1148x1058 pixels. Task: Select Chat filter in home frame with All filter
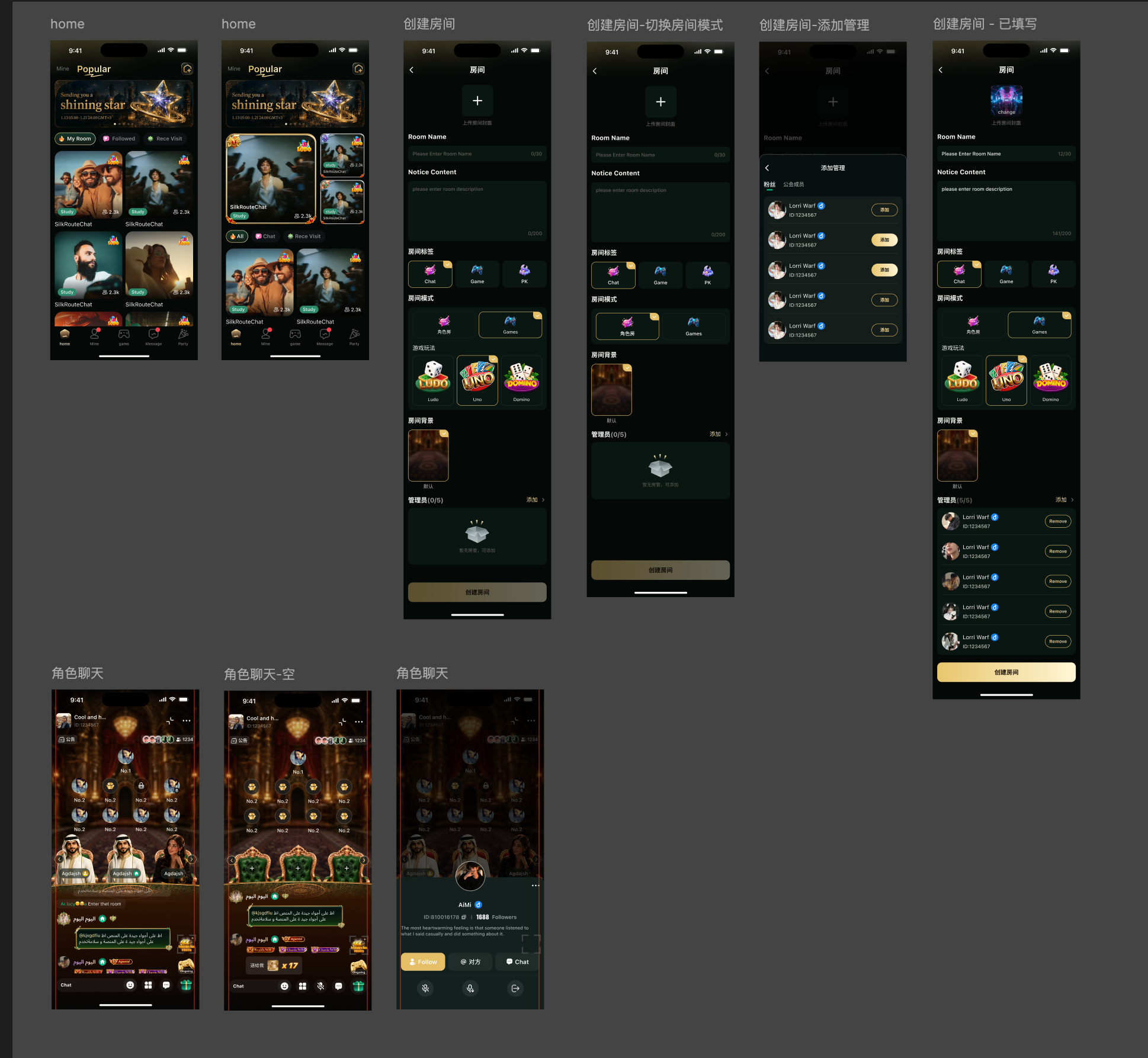(265, 236)
